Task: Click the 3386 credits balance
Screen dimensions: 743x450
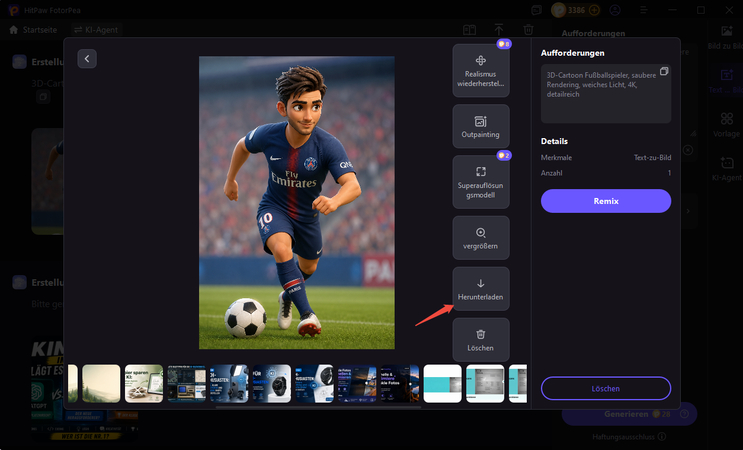Action: tap(576, 10)
